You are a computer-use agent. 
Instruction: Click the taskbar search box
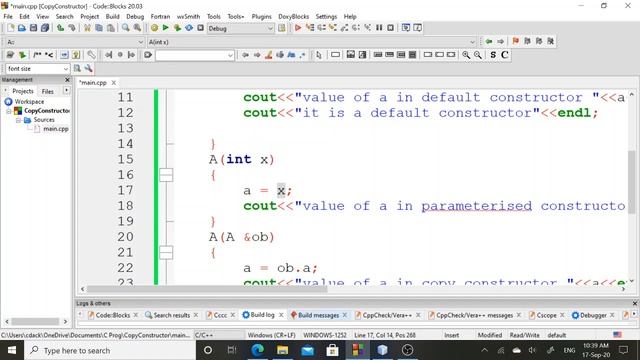coord(109,350)
